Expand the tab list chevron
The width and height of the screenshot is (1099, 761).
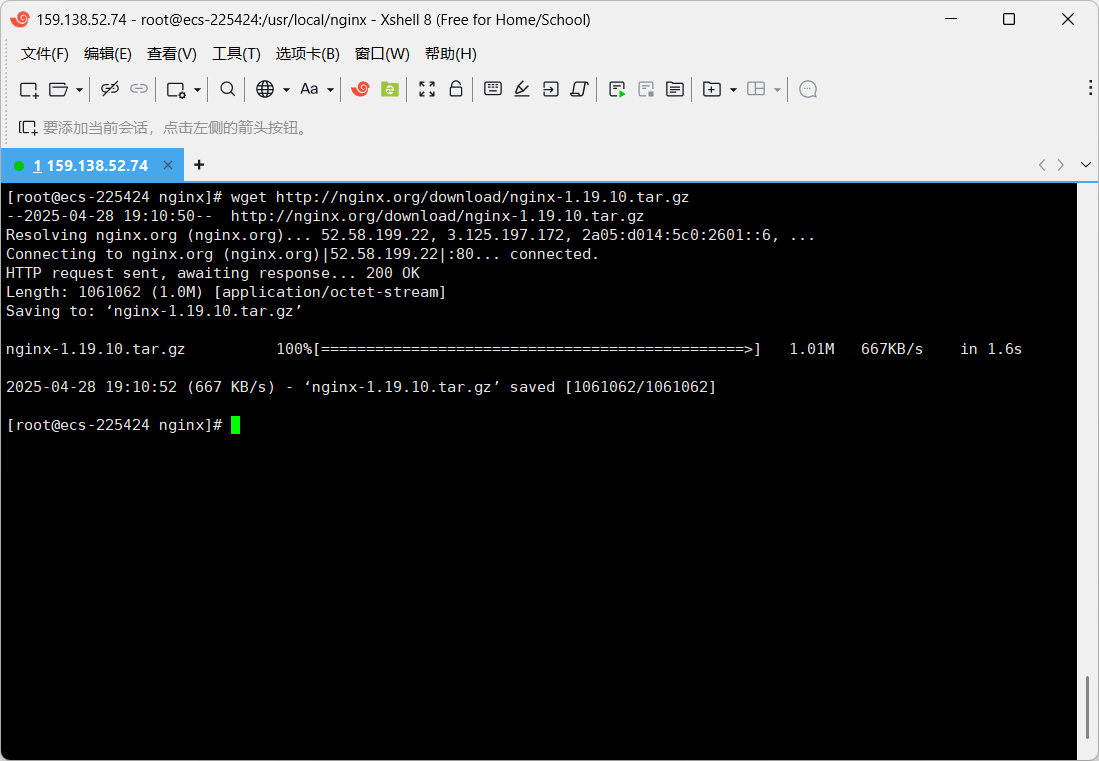pos(1086,165)
